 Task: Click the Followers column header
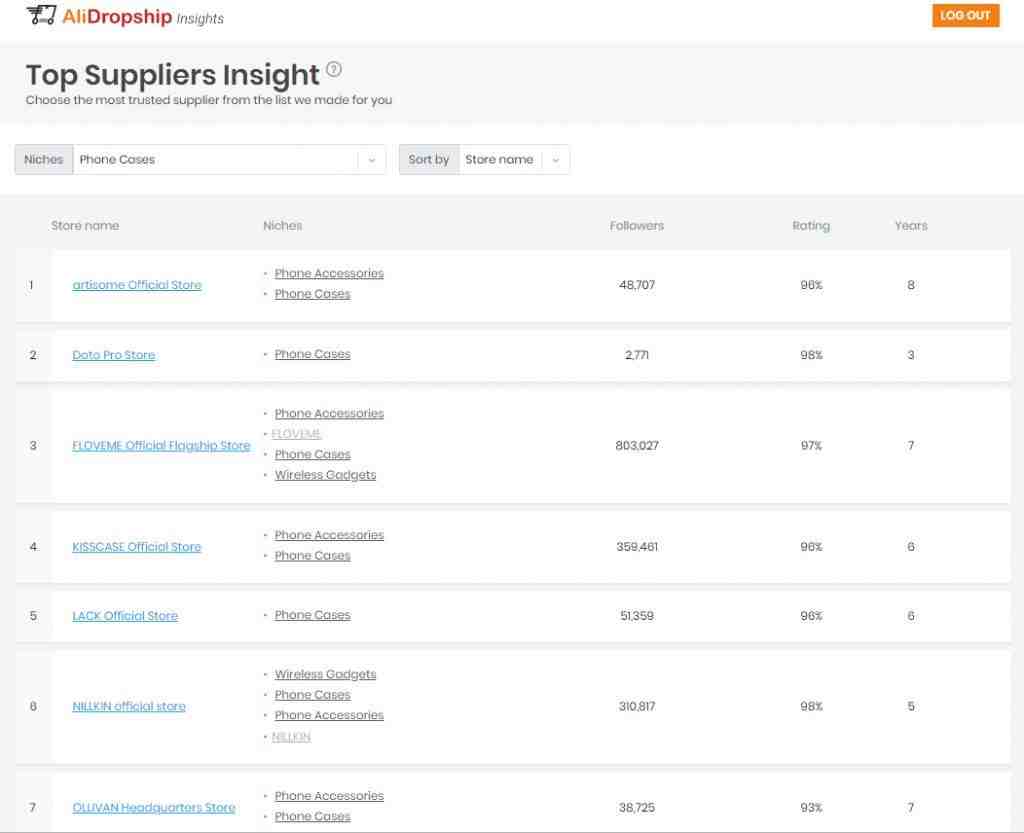coord(637,226)
